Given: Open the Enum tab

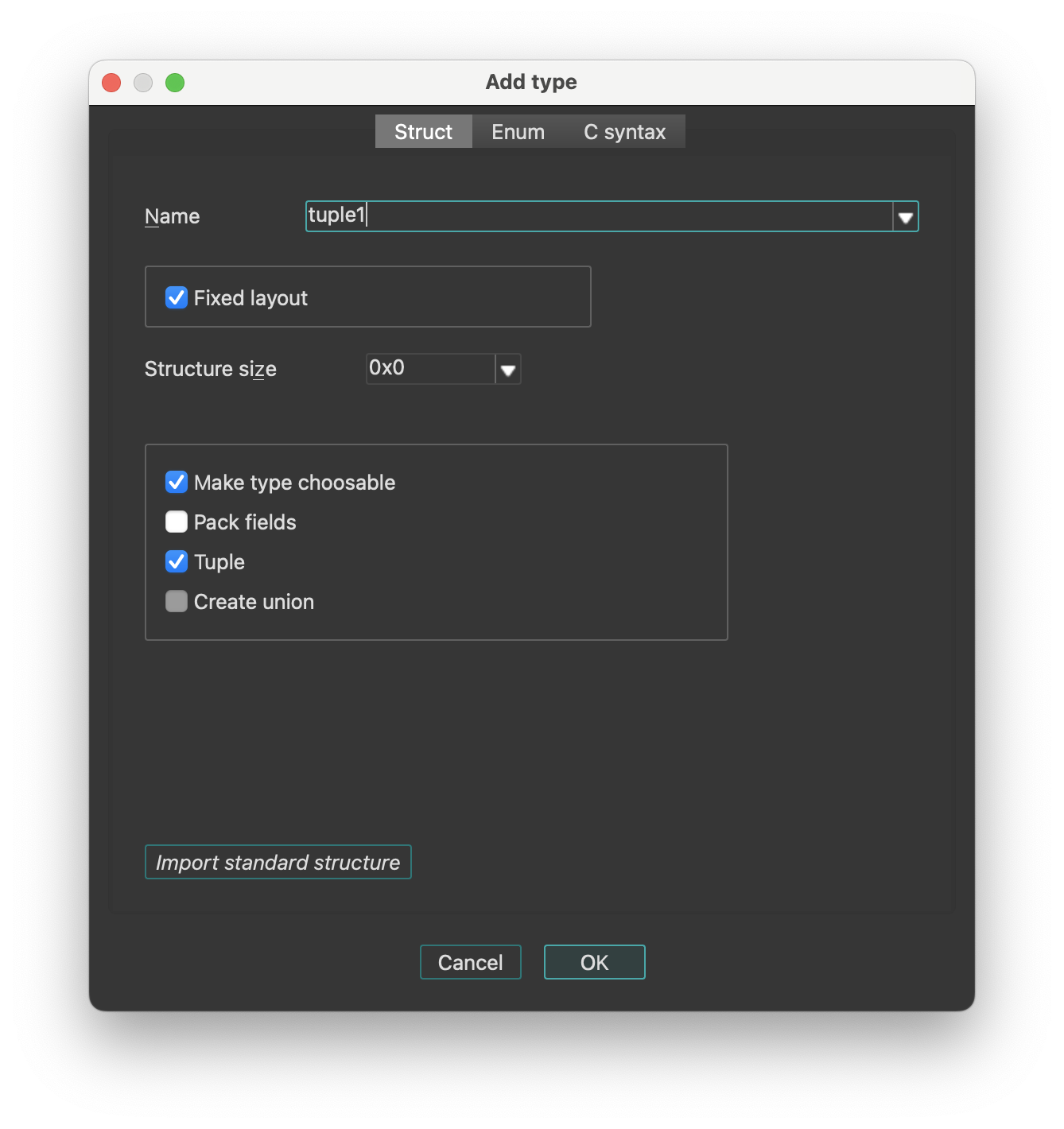Looking at the screenshot, I should tap(518, 132).
